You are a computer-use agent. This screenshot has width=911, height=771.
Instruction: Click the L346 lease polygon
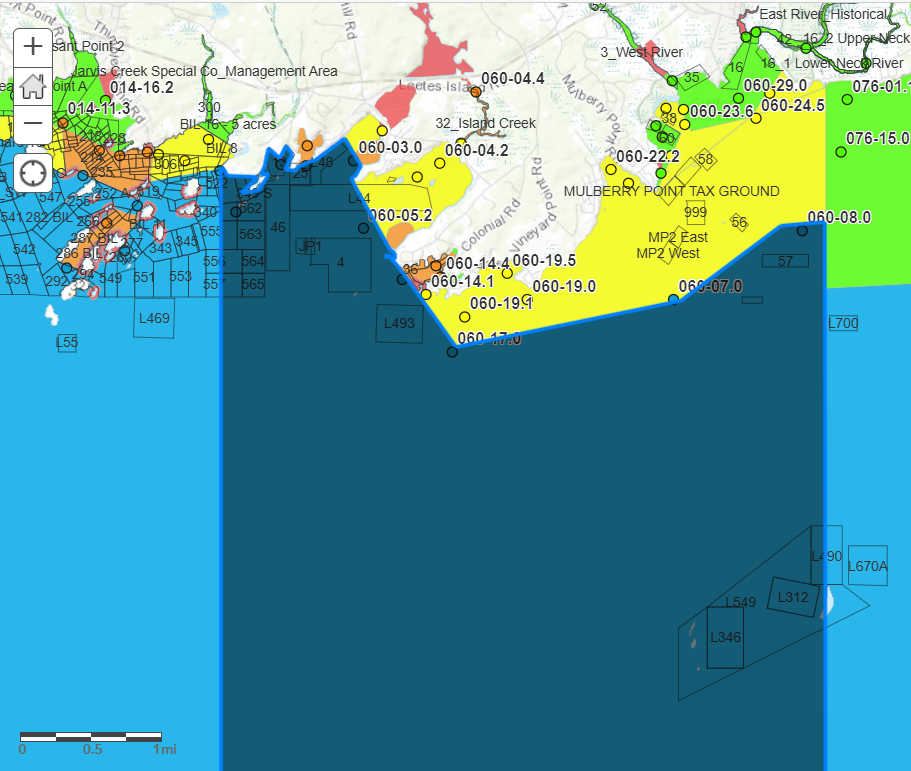tap(726, 637)
